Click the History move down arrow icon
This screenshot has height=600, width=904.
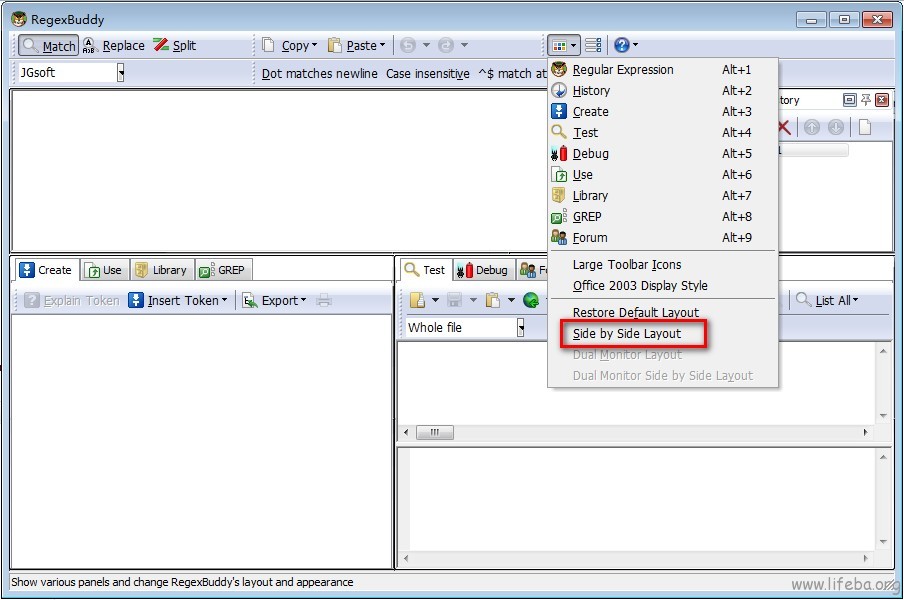[x=836, y=127]
